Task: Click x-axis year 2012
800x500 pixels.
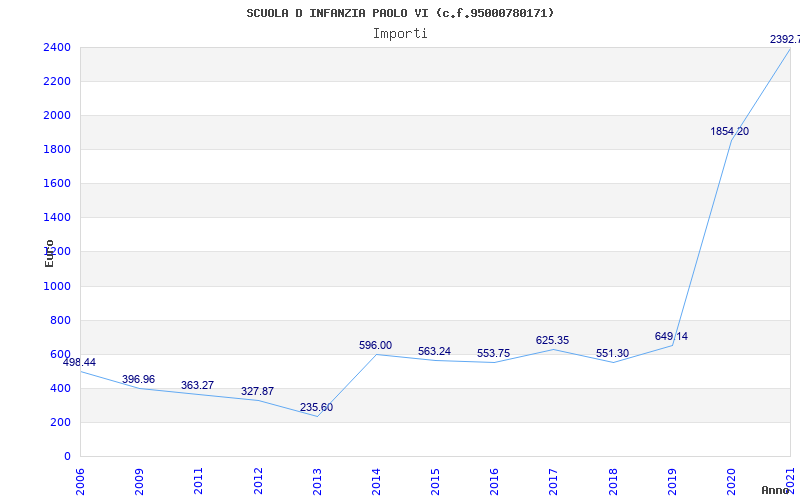Action: pos(258,481)
